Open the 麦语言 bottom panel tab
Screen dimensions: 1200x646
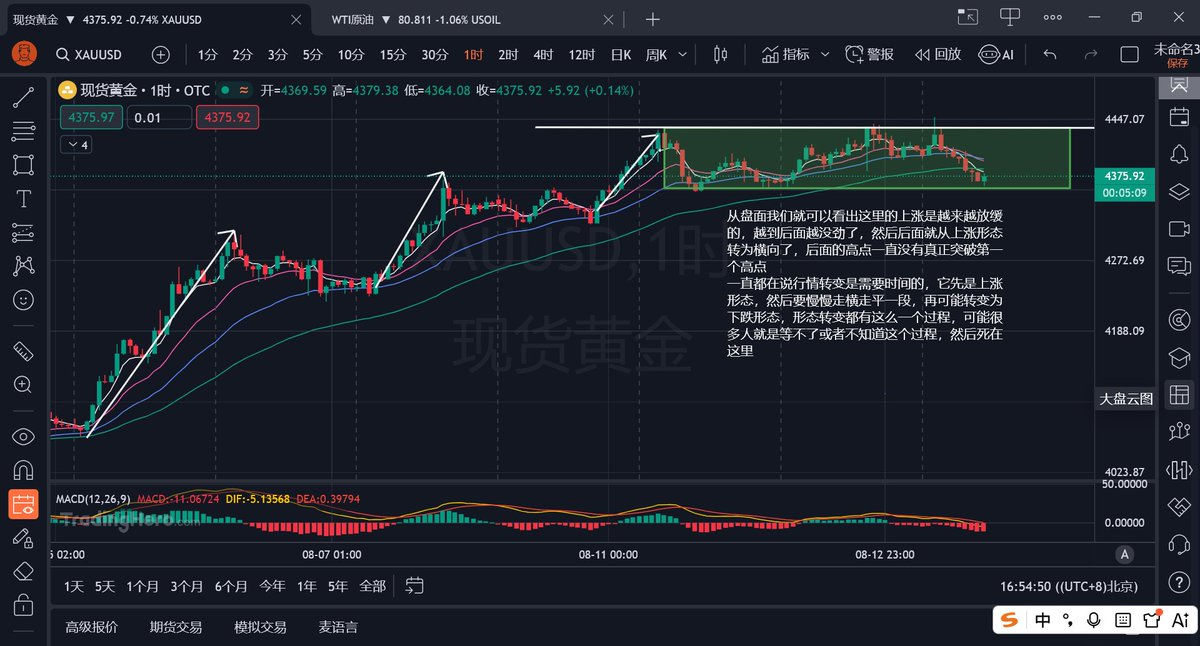point(338,627)
